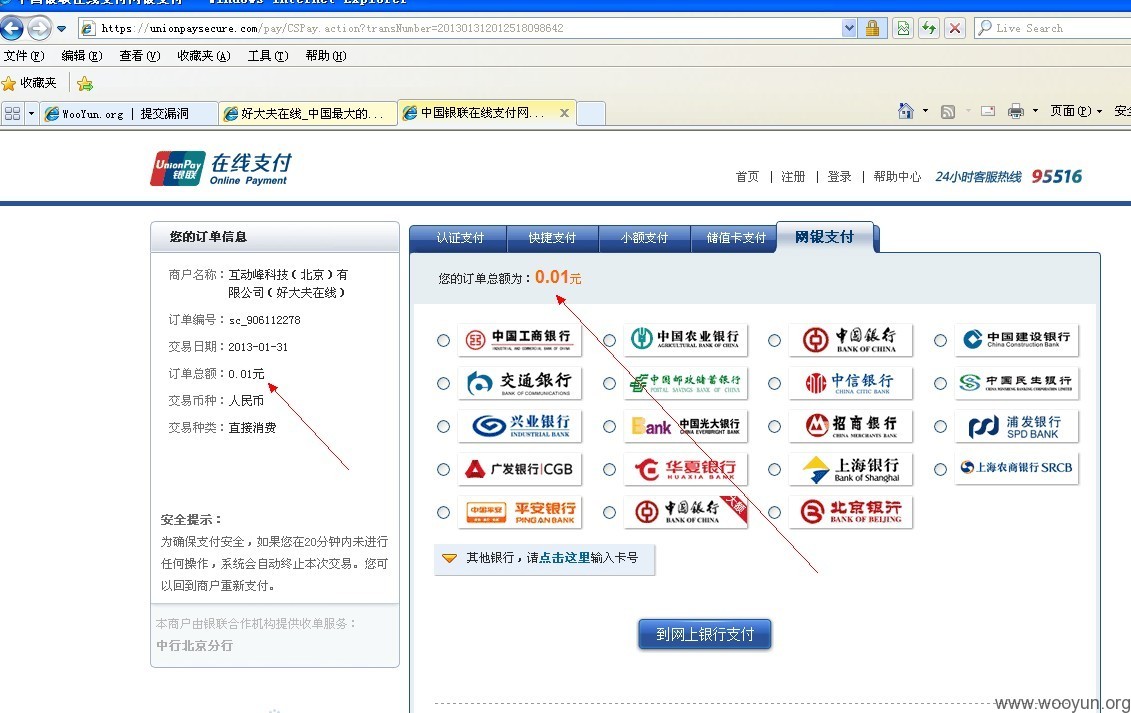Switch to the WooYun.org 提交漏洞 tab

coord(128,113)
